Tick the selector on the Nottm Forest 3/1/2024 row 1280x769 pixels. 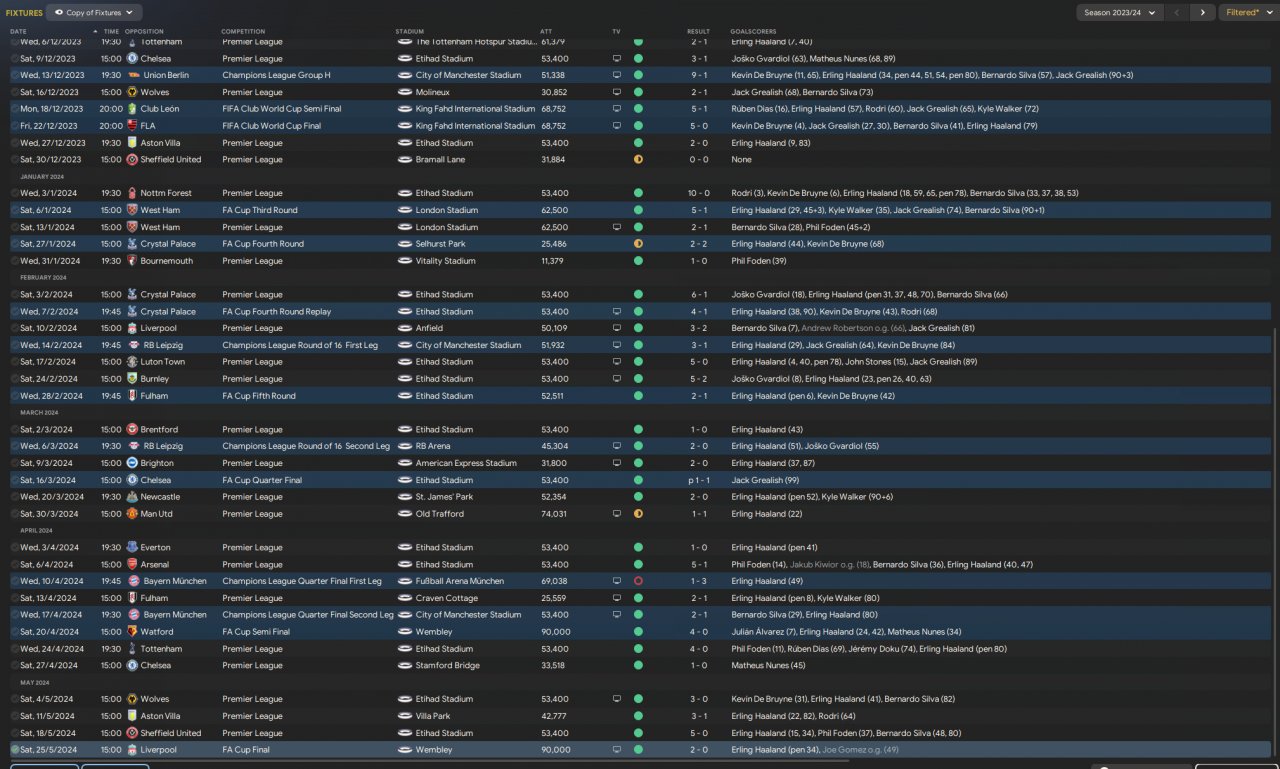[15, 193]
